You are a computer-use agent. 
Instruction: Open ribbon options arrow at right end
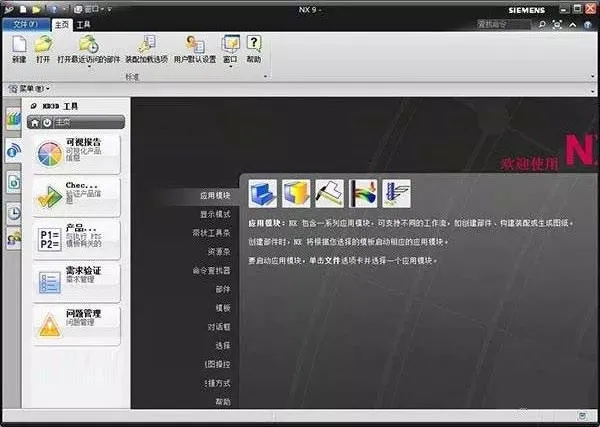(592, 77)
